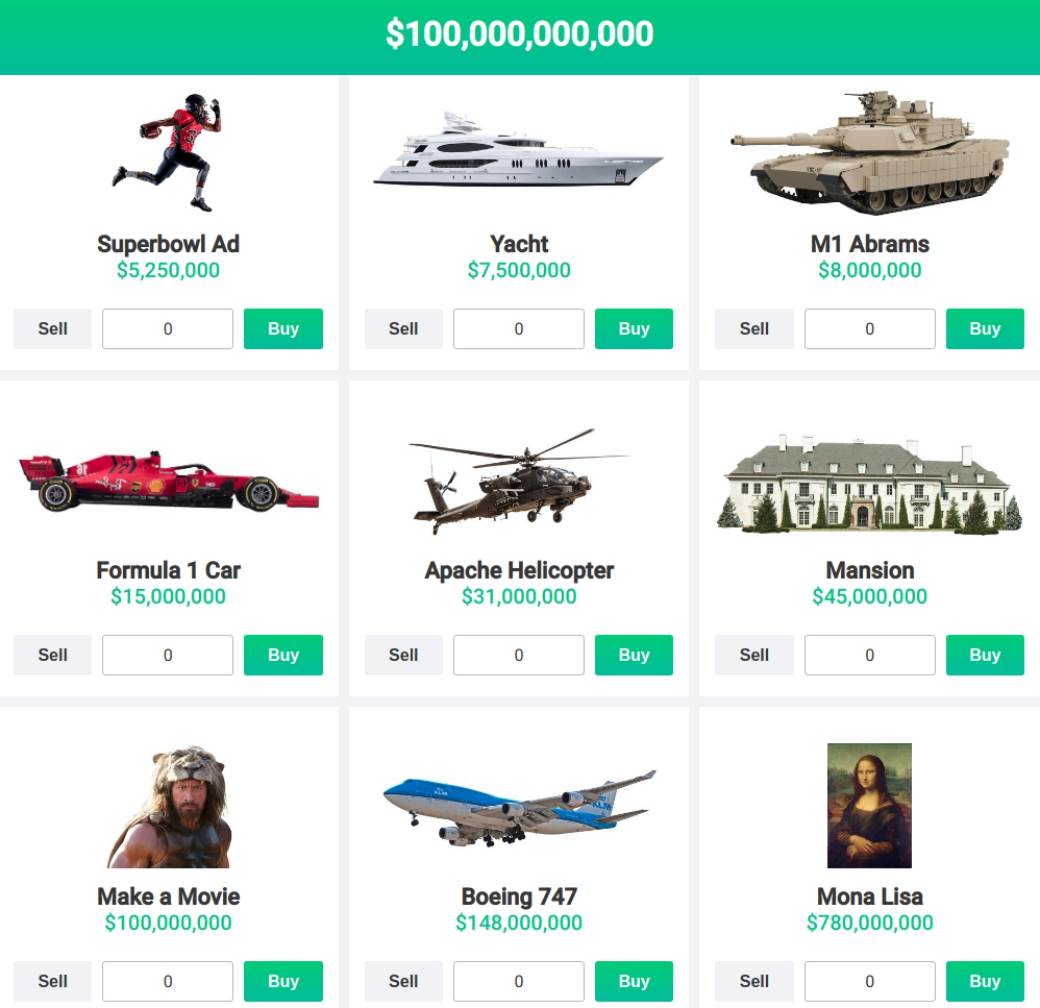
Task: Buy the Mona Lisa
Action: pos(985,981)
